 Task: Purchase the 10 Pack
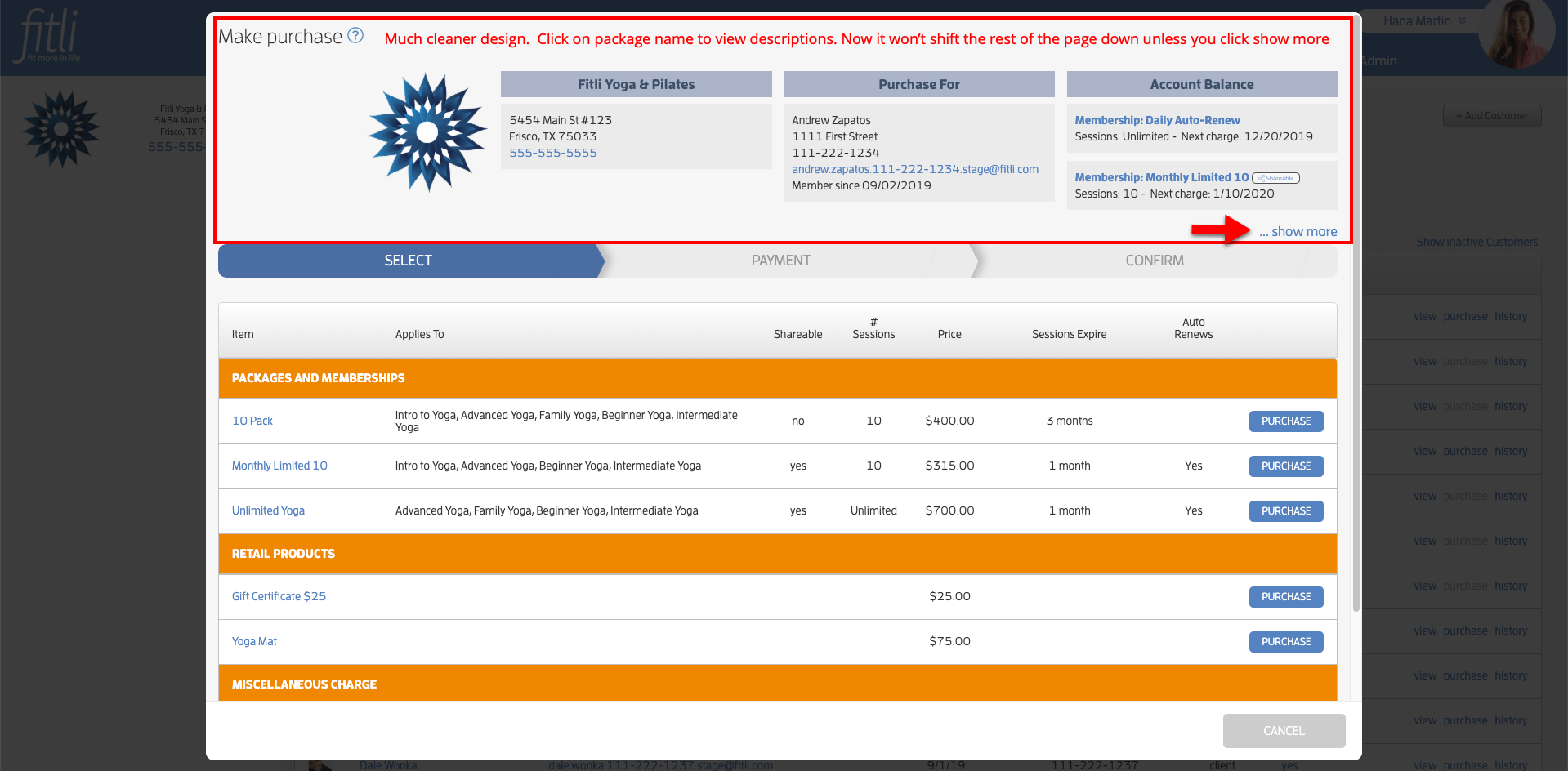[1286, 421]
